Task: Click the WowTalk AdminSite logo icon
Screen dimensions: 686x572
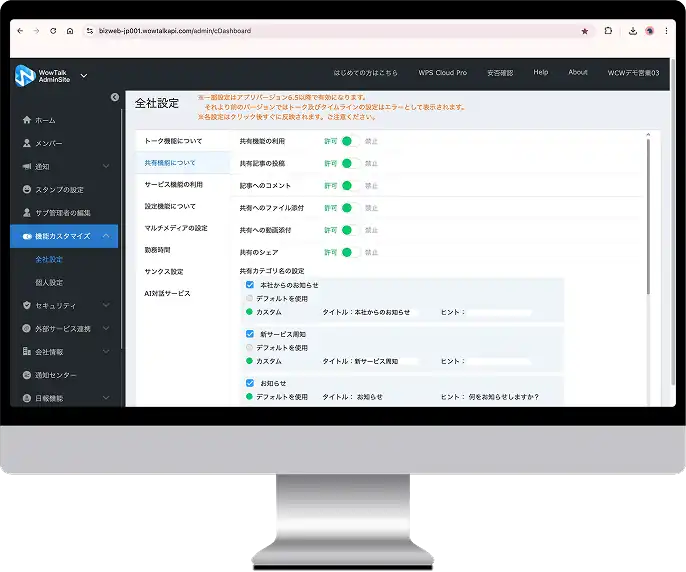Action: (24, 75)
